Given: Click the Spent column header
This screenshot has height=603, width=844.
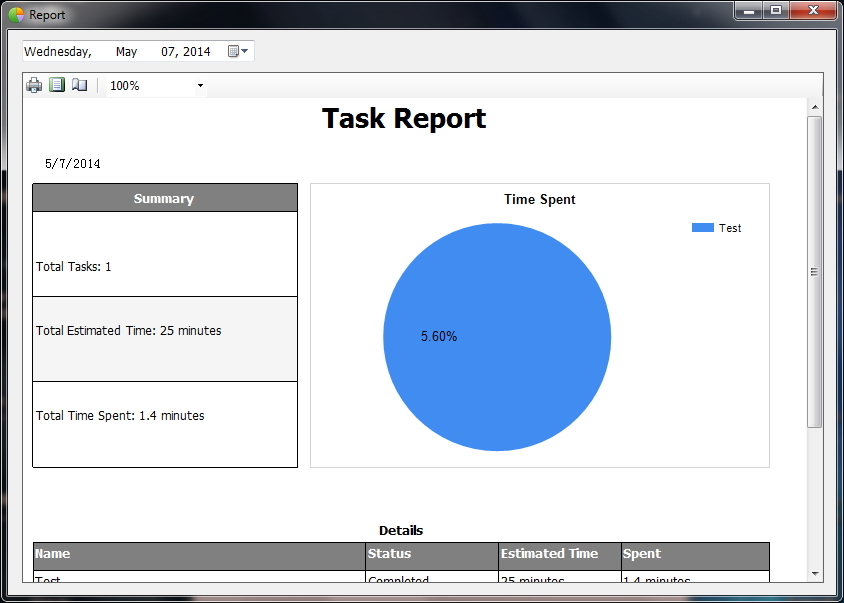Looking at the screenshot, I should (695, 554).
